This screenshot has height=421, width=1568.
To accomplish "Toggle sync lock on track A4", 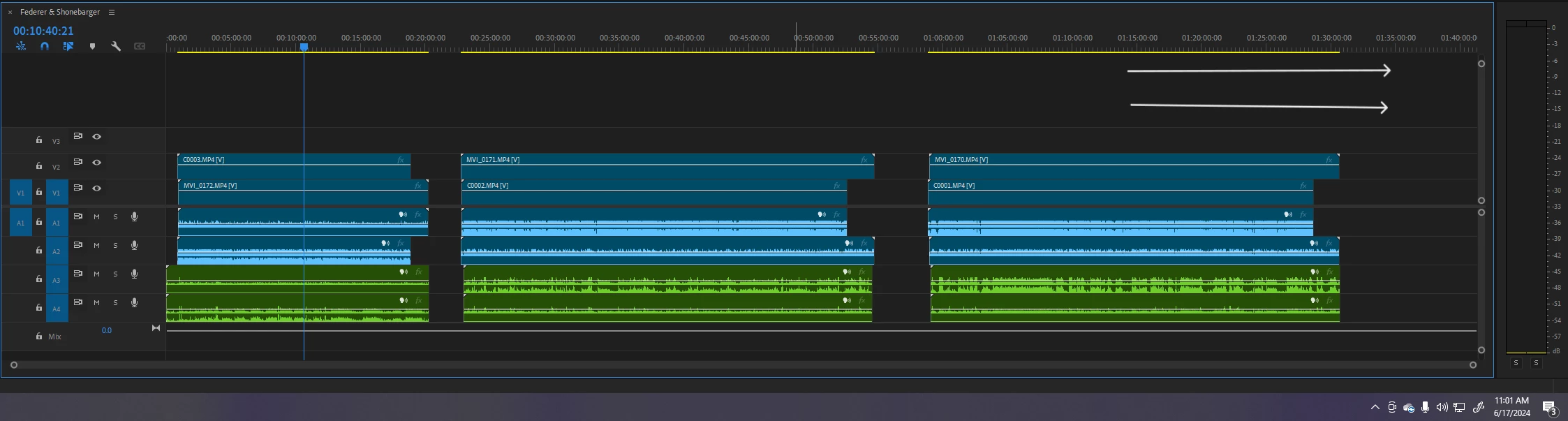I will coord(78,302).
